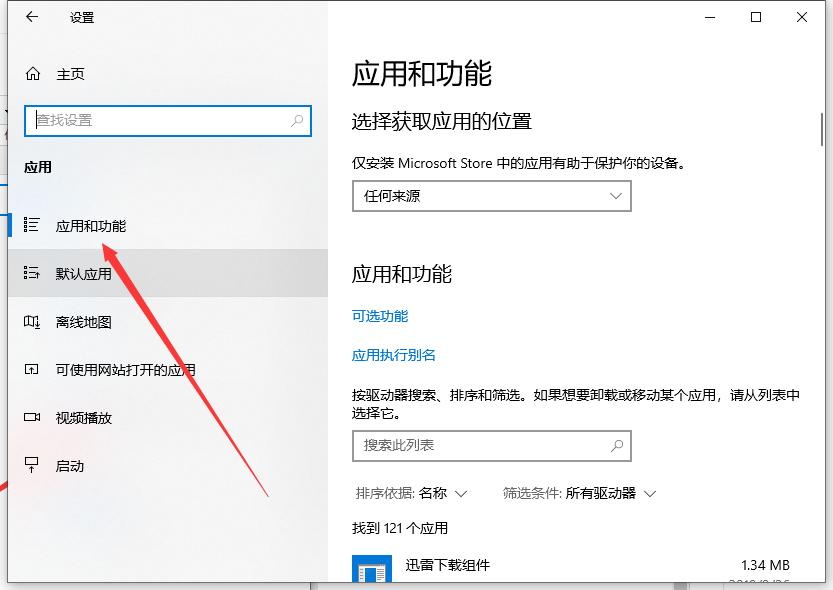The width and height of the screenshot is (833, 590).
Task: Click the magnifier icon in 查找设置 box
Action: point(297,121)
